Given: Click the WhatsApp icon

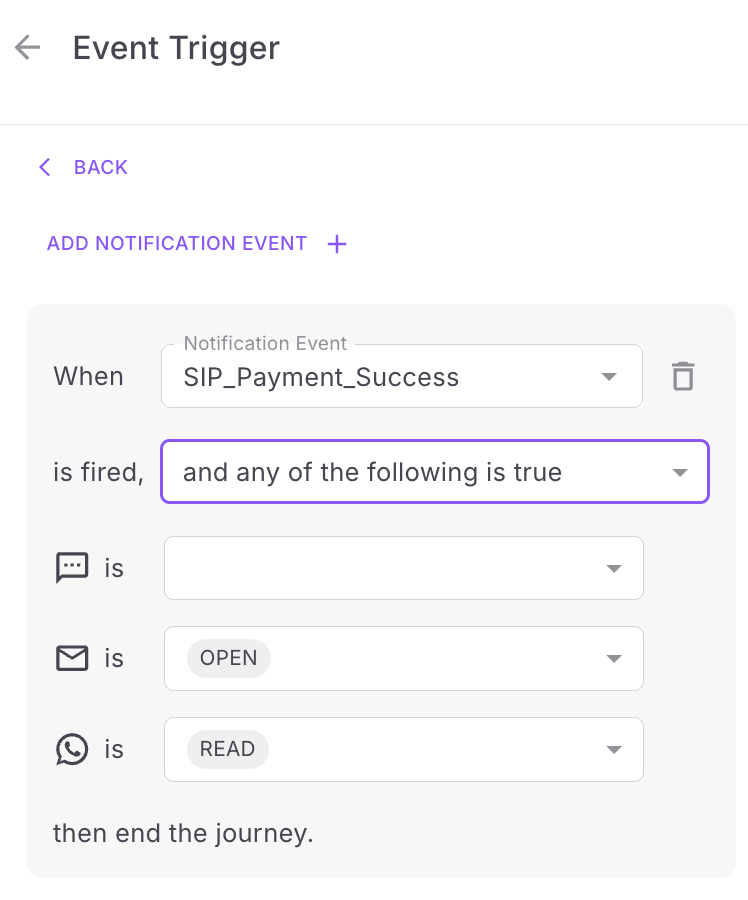Looking at the screenshot, I should click(x=72, y=749).
